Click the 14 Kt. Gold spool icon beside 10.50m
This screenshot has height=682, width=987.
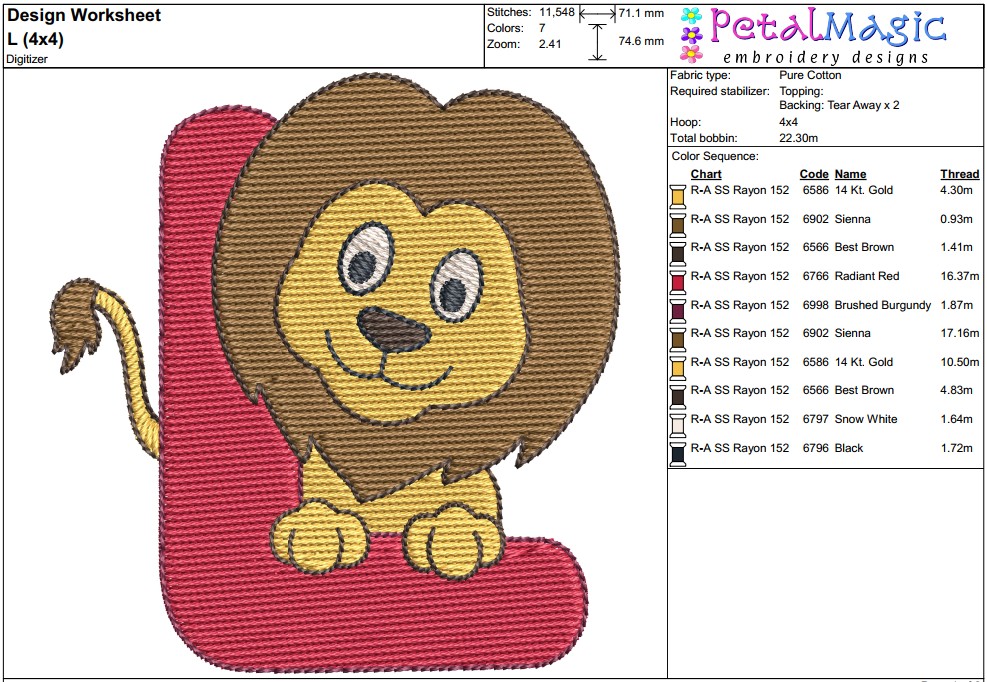click(678, 367)
